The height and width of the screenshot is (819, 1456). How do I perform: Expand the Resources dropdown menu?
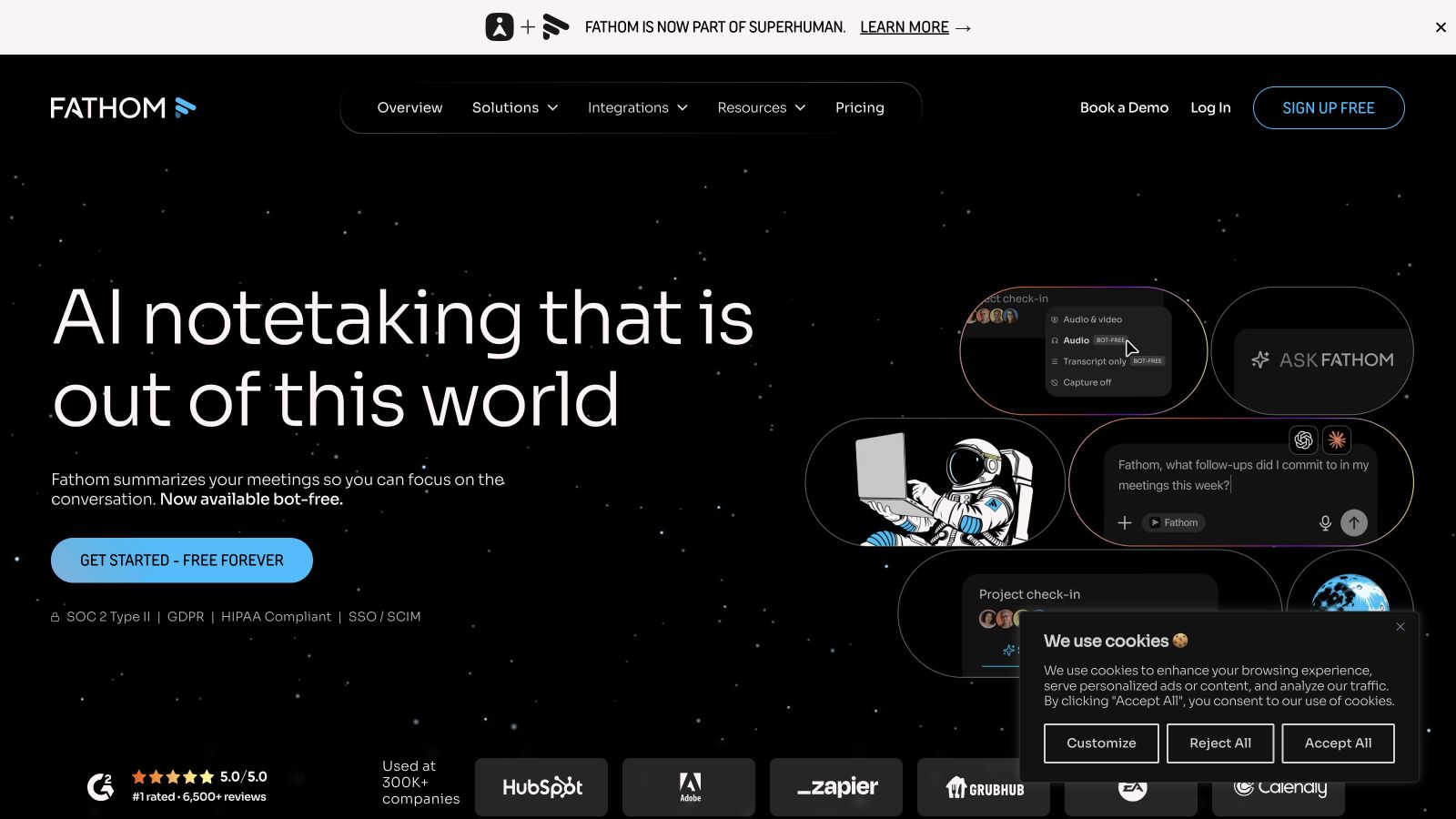point(762,107)
